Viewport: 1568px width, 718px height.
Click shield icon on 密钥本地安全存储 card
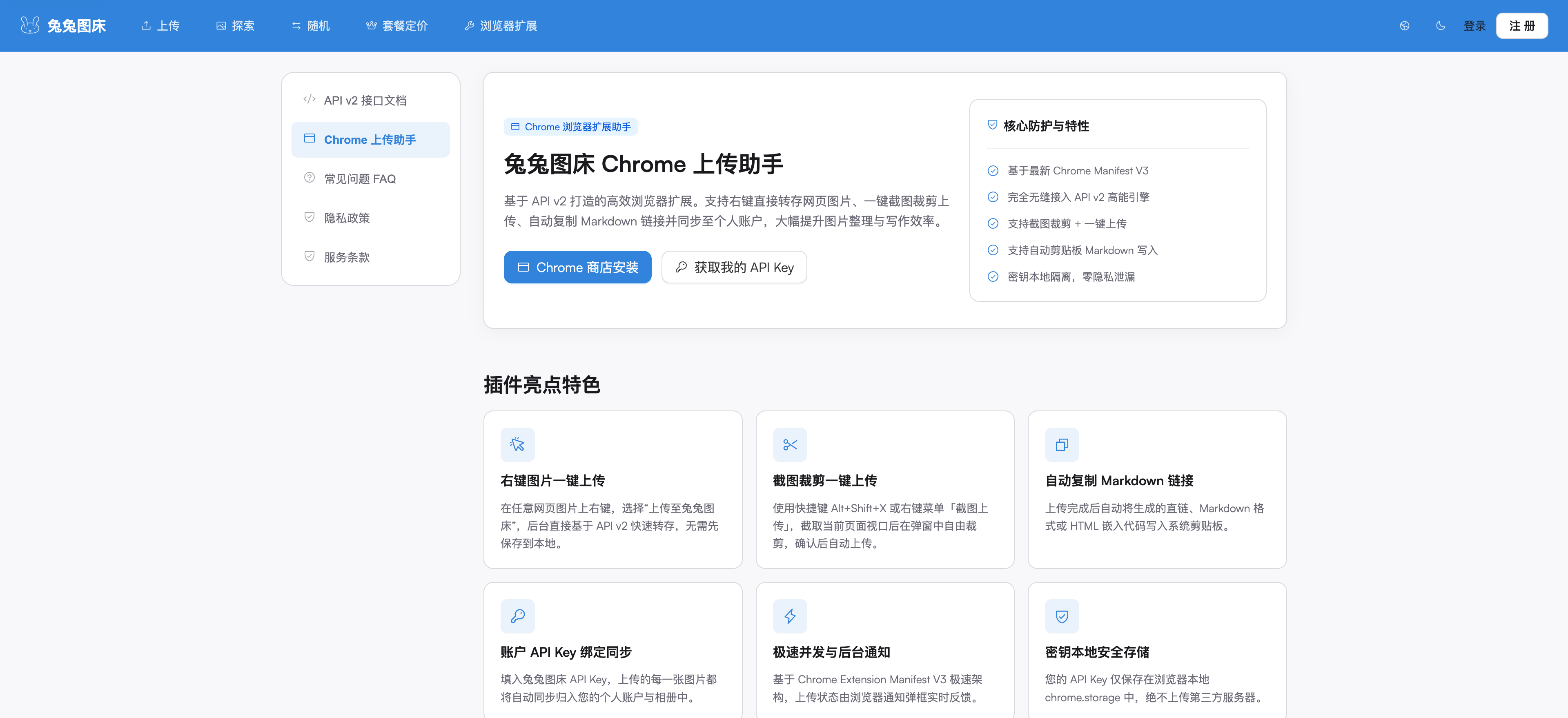point(1062,616)
